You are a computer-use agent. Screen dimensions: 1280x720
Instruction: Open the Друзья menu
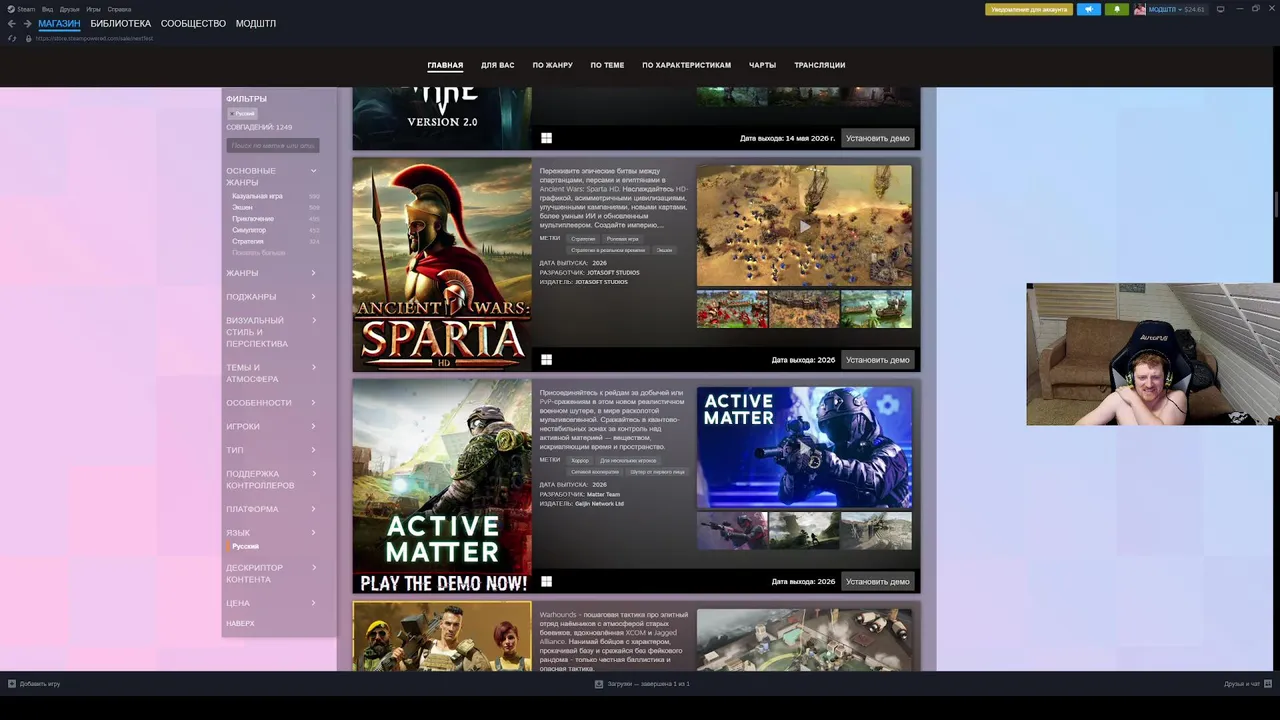click(x=69, y=9)
